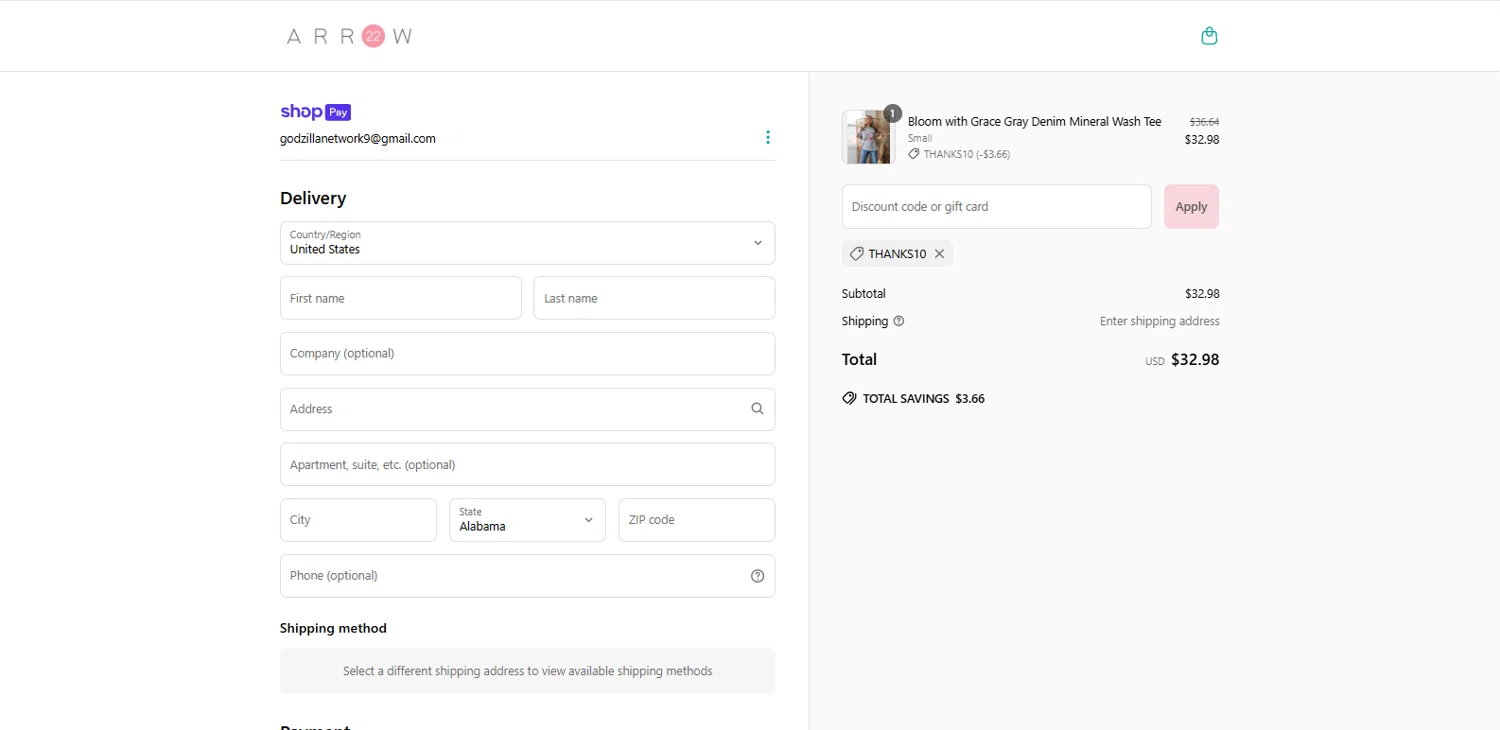Image resolution: width=1500 pixels, height=730 pixels.
Task: Click the phone field help icon
Action: click(x=757, y=576)
